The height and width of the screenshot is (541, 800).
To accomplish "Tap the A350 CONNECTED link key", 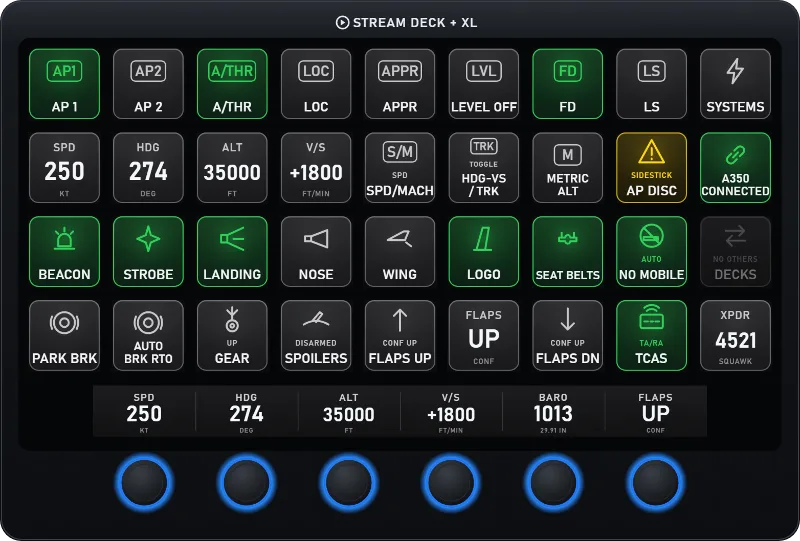I will pos(735,167).
